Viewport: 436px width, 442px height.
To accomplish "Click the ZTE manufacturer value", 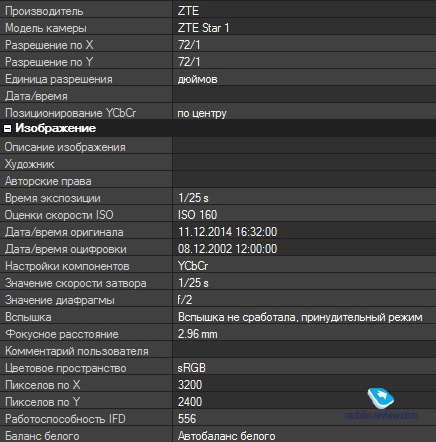I will [188, 11].
